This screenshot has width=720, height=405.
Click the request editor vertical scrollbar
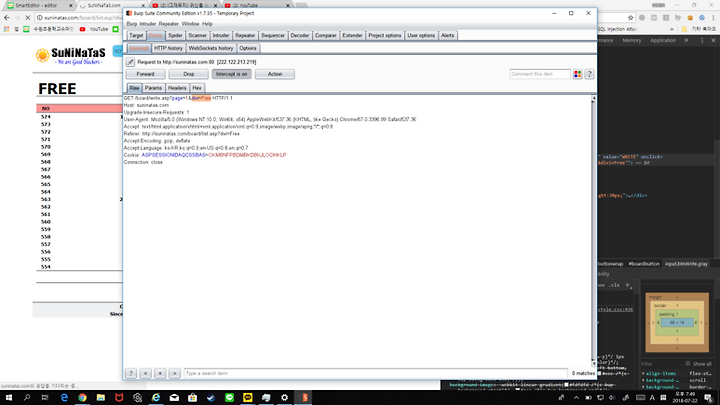pyautogui.click(x=593, y=230)
